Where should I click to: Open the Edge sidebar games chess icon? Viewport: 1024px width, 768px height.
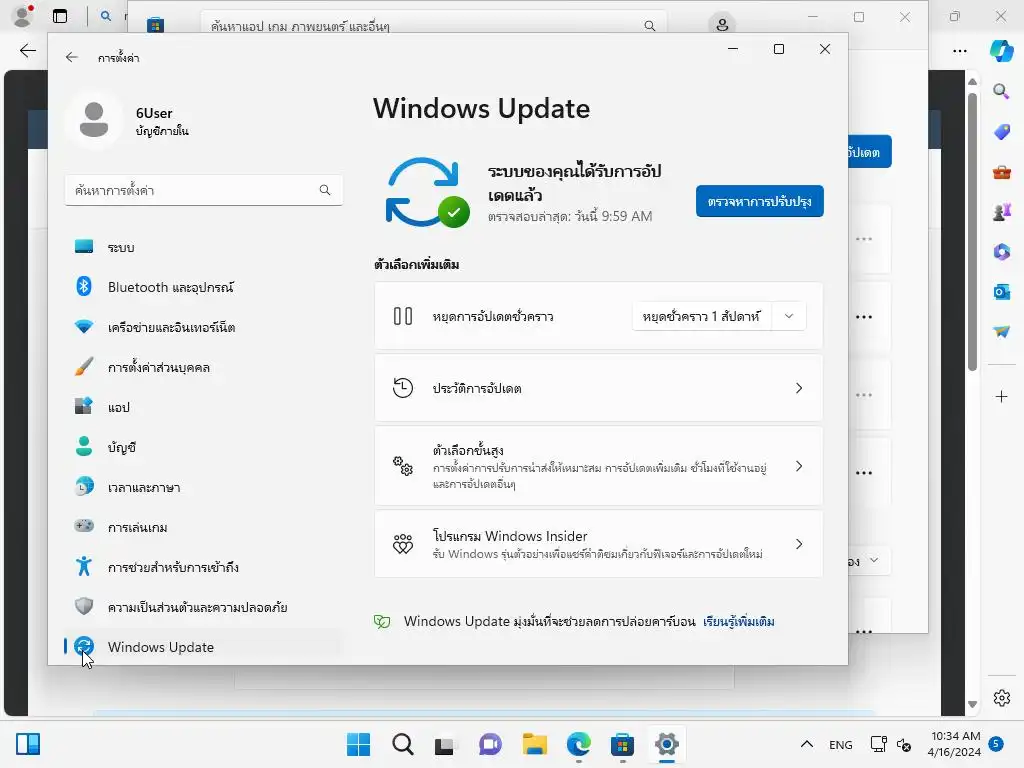[1001, 212]
